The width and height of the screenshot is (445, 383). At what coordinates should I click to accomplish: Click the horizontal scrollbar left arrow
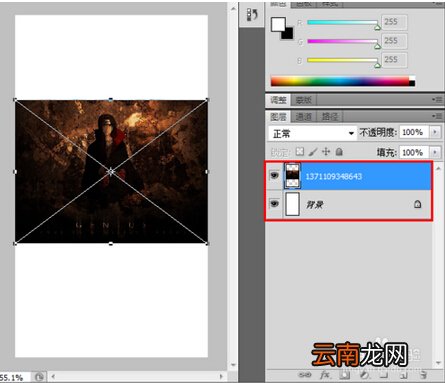pos(53,377)
